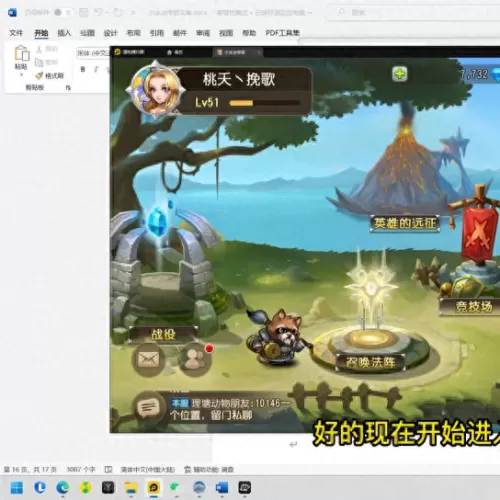
Task: Click the yellow emulator taskbar icon
Action: [x=153, y=488]
